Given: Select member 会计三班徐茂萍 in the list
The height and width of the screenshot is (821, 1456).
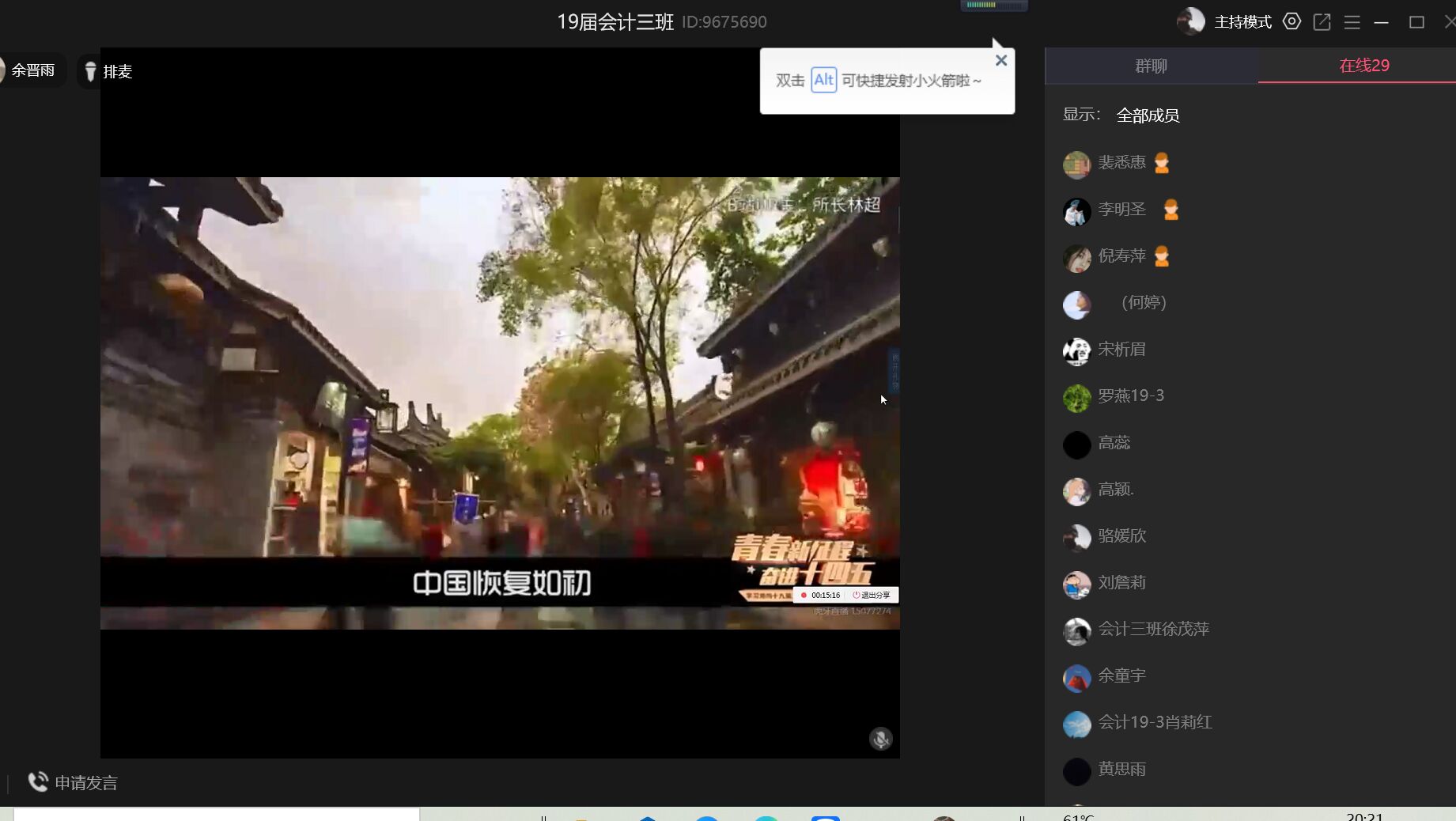Looking at the screenshot, I should point(1153,630).
